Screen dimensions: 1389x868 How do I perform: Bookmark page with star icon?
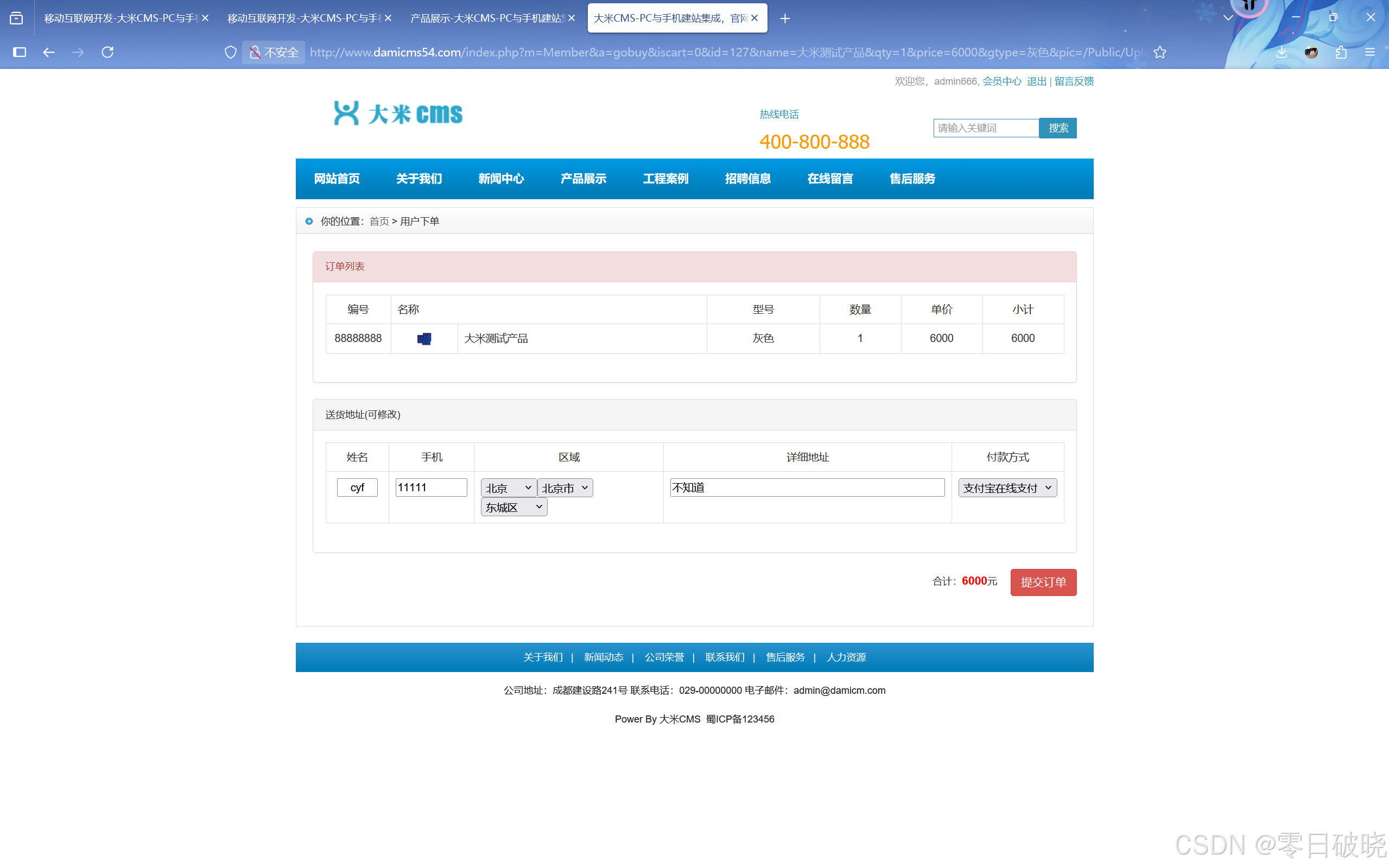click(1160, 52)
